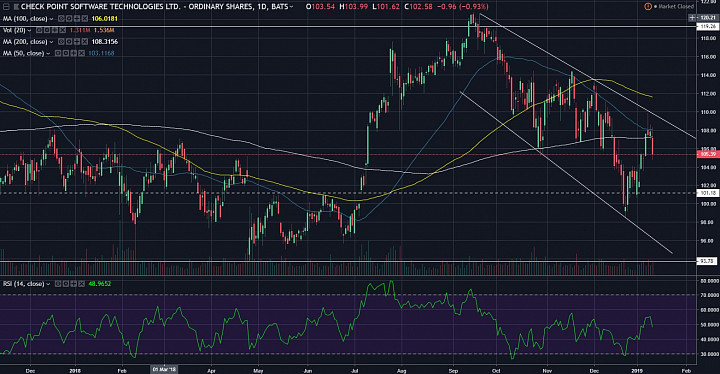Click the plus-shaped icon beside MA (200, close)
720x374 pixels.
pos(77,42)
